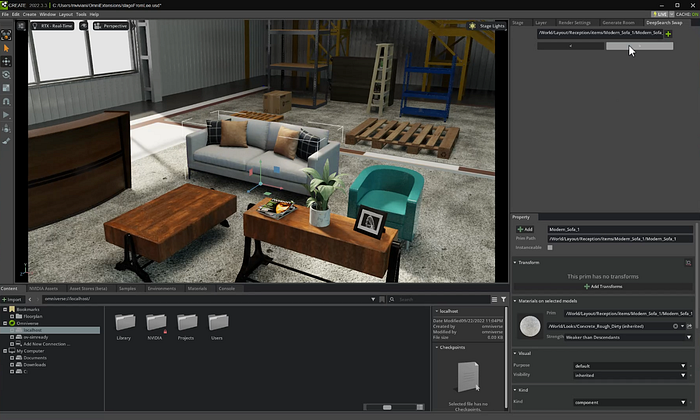Click the Import button in Content browser
The height and width of the screenshot is (420, 700).
pos(12,299)
